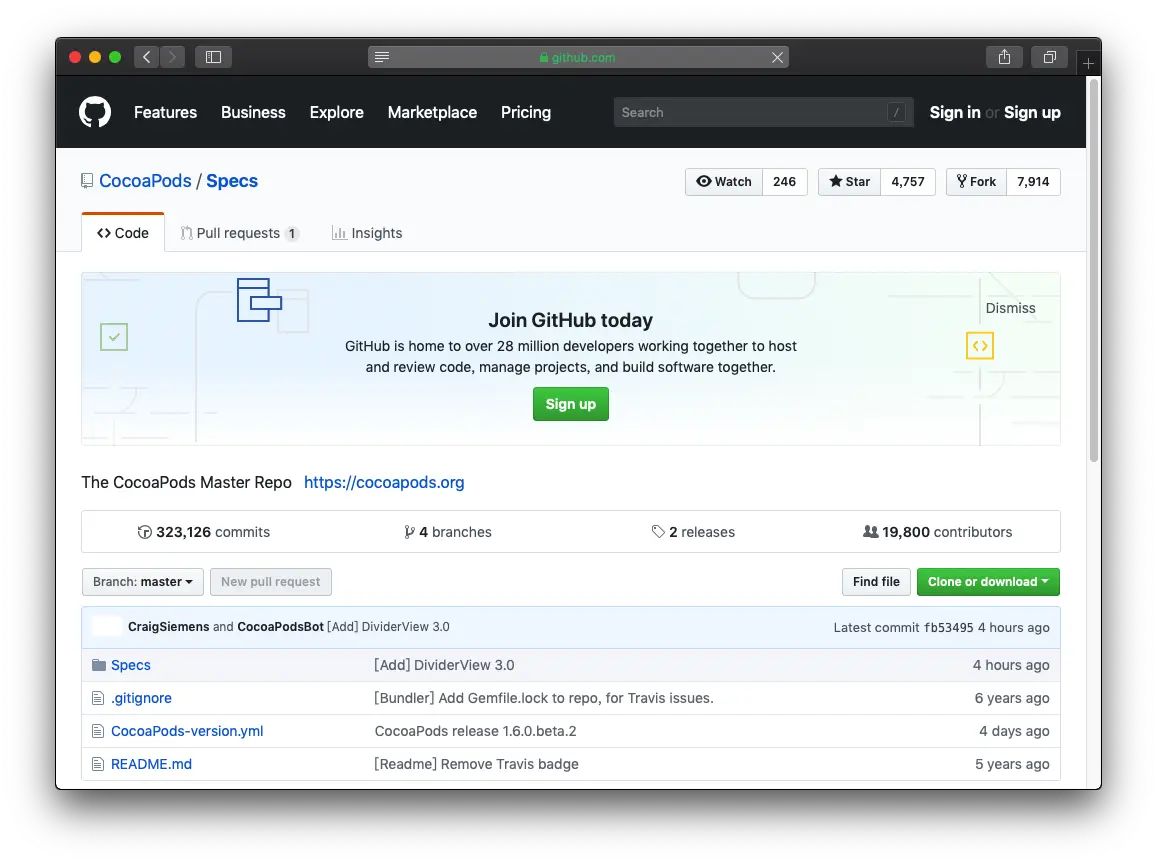The image size is (1157, 863).
Task: Star the Specs repository
Action: (849, 181)
